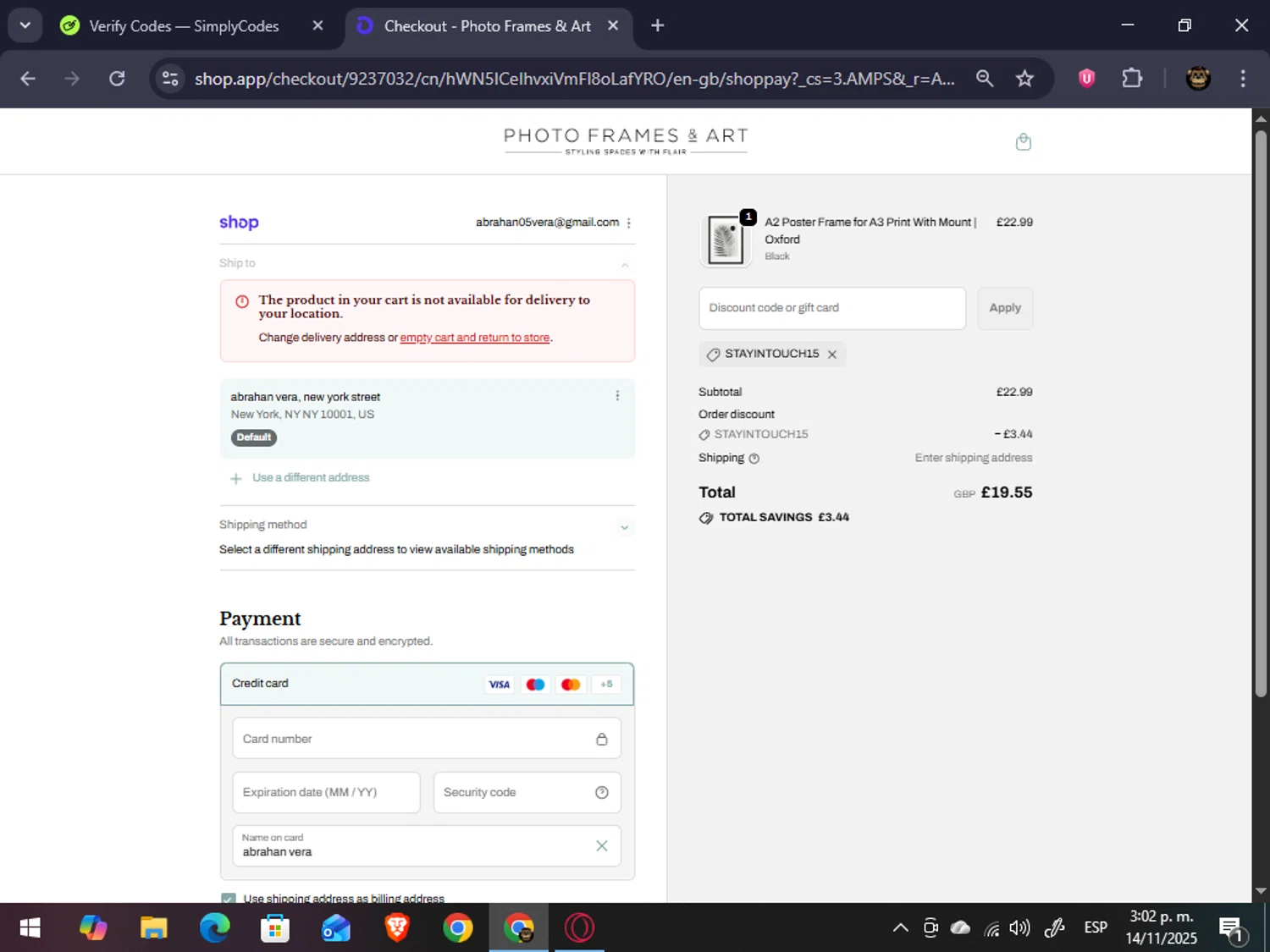1270x952 pixels.
Task: Switch the ESP input language indicator
Action: 1096,927
